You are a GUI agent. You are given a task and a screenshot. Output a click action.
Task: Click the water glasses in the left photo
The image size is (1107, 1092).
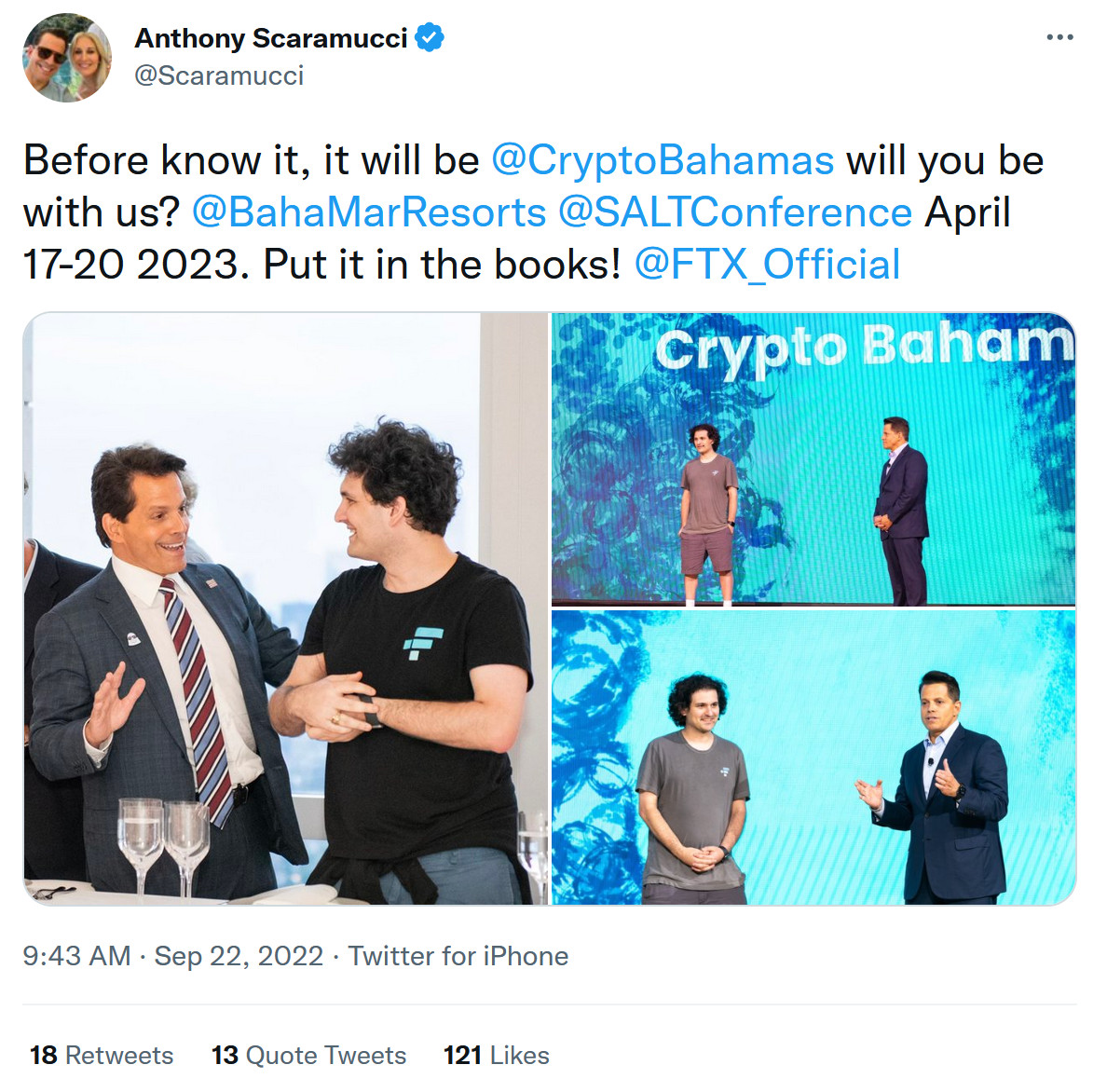pos(164,841)
